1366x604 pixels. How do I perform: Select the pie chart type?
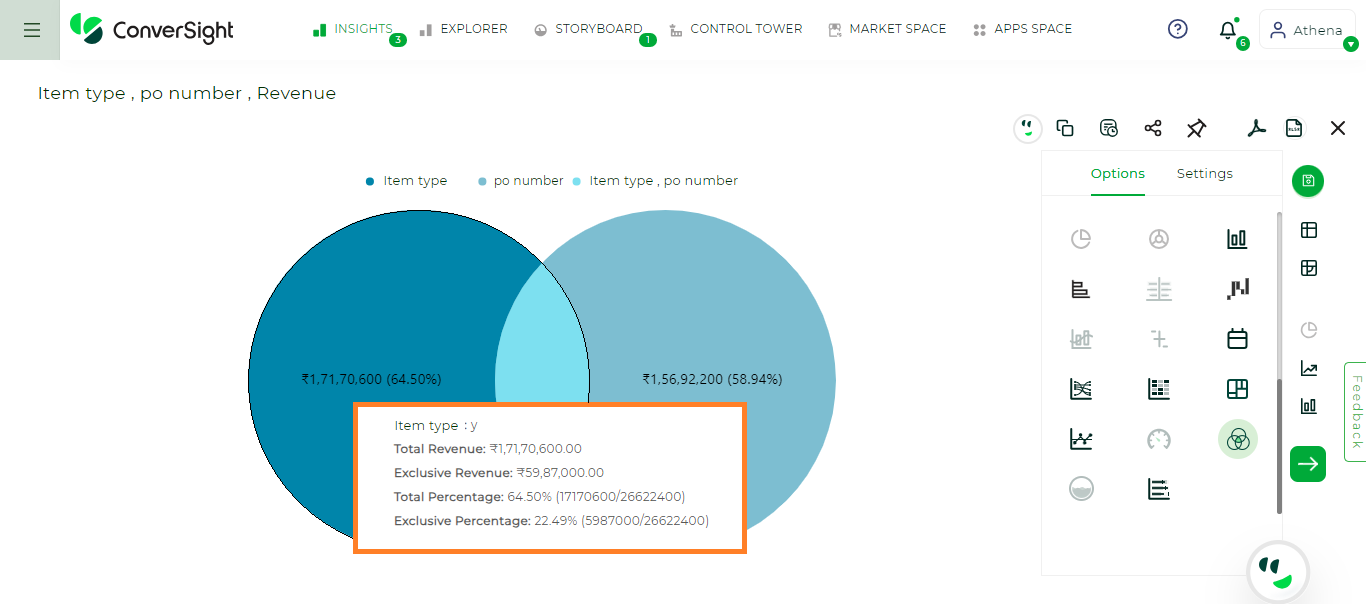coord(1081,238)
